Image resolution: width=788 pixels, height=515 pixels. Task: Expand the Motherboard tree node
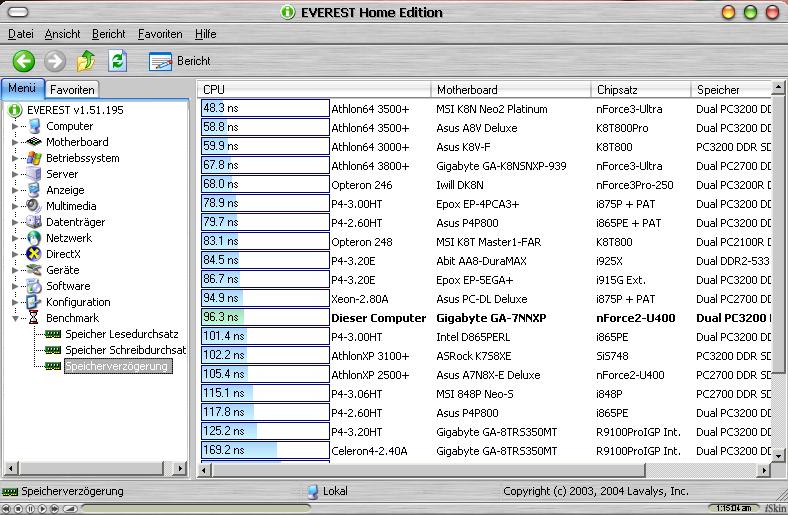point(15,142)
